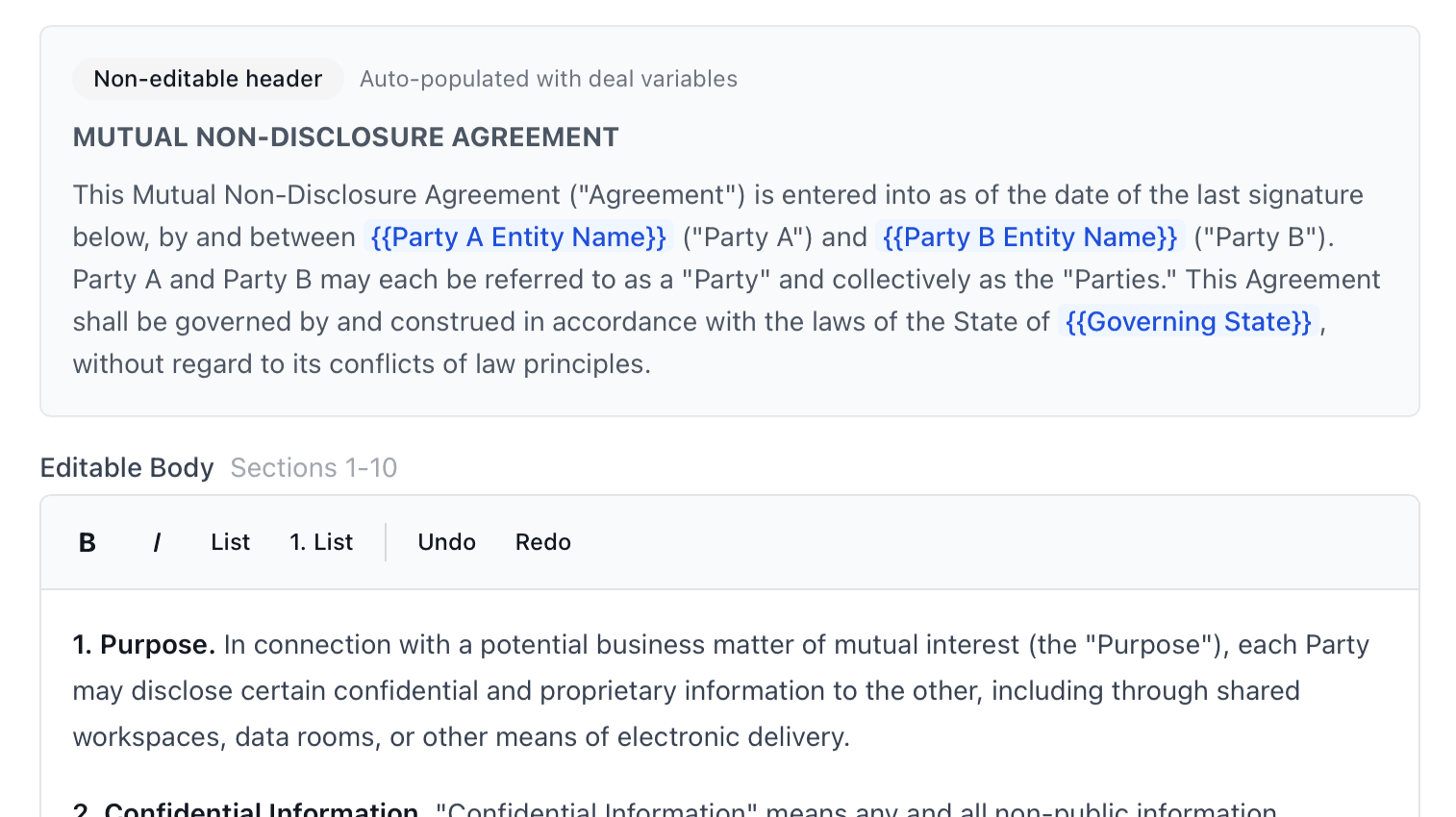Click the Mutual Non-Disclosure Agreement title
This screenshot has width=1456, height=817.
[345, 137]
